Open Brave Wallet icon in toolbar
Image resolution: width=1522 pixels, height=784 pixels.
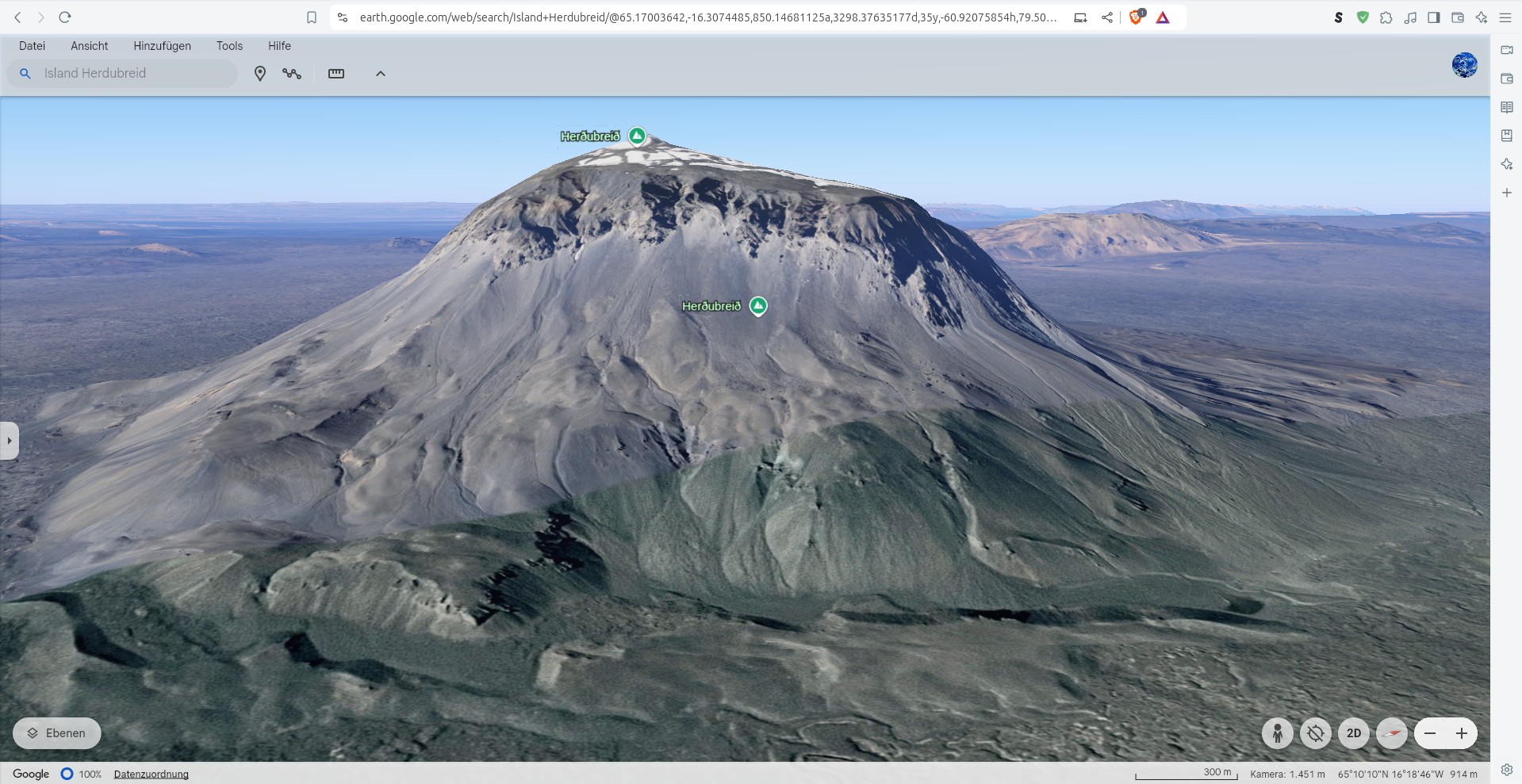pyautogui.click(x=1458, y=17)
